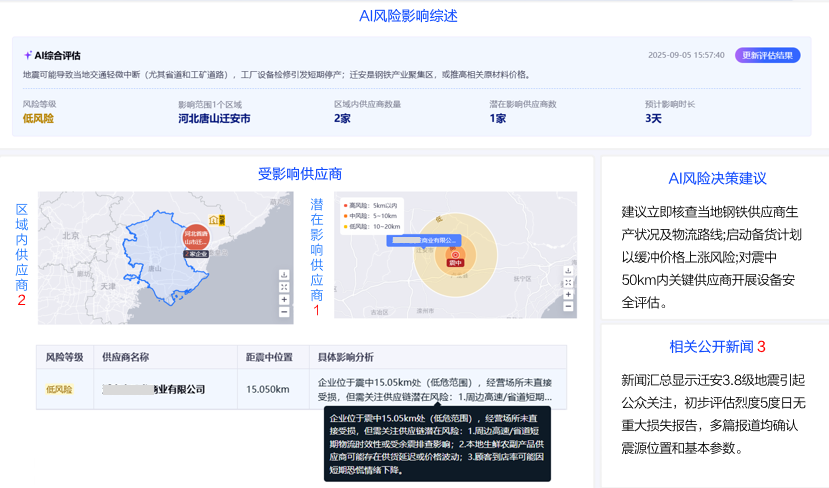The width and height of the screenshot is (829, 488).
Task: Click the blue supplier name label on map
Action: tap(424, 240)
